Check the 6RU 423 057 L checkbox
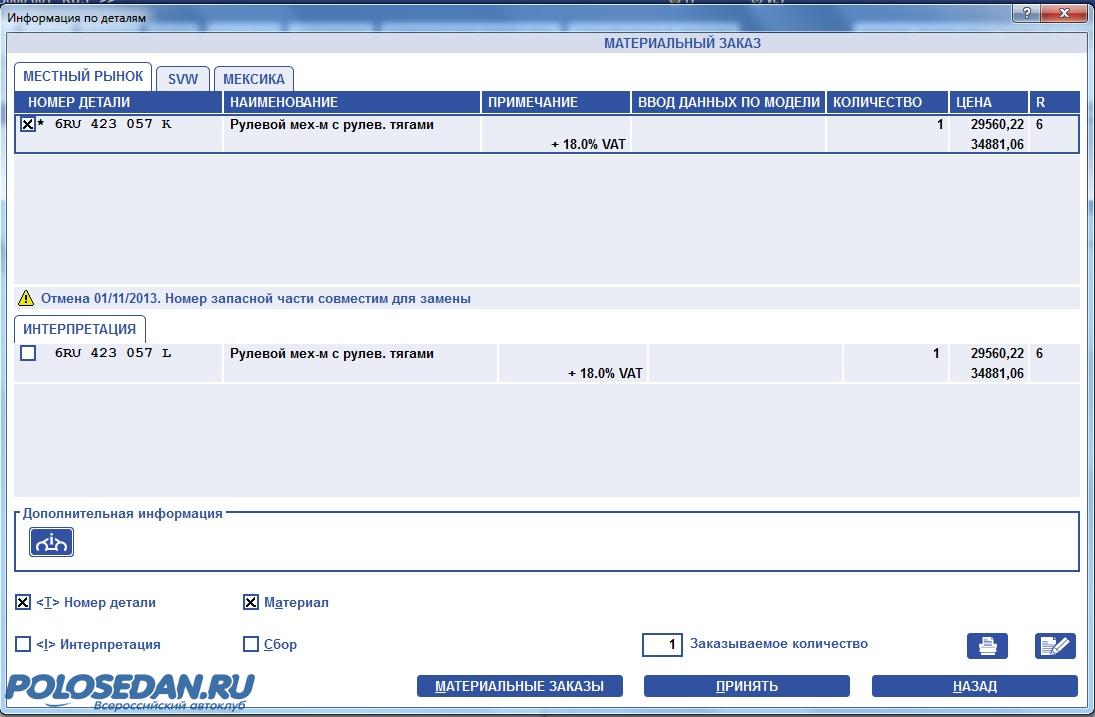1095x717 pixels. pyautogui.click(x=28, y=353)
